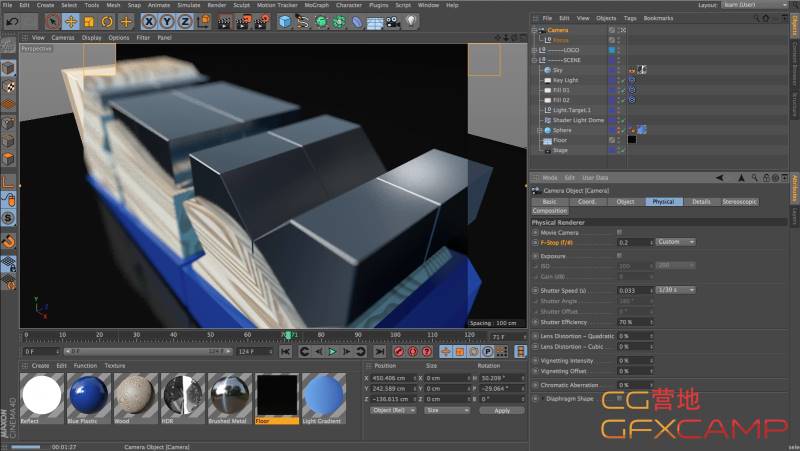Select the Blue Plastic material

point(88,398)
